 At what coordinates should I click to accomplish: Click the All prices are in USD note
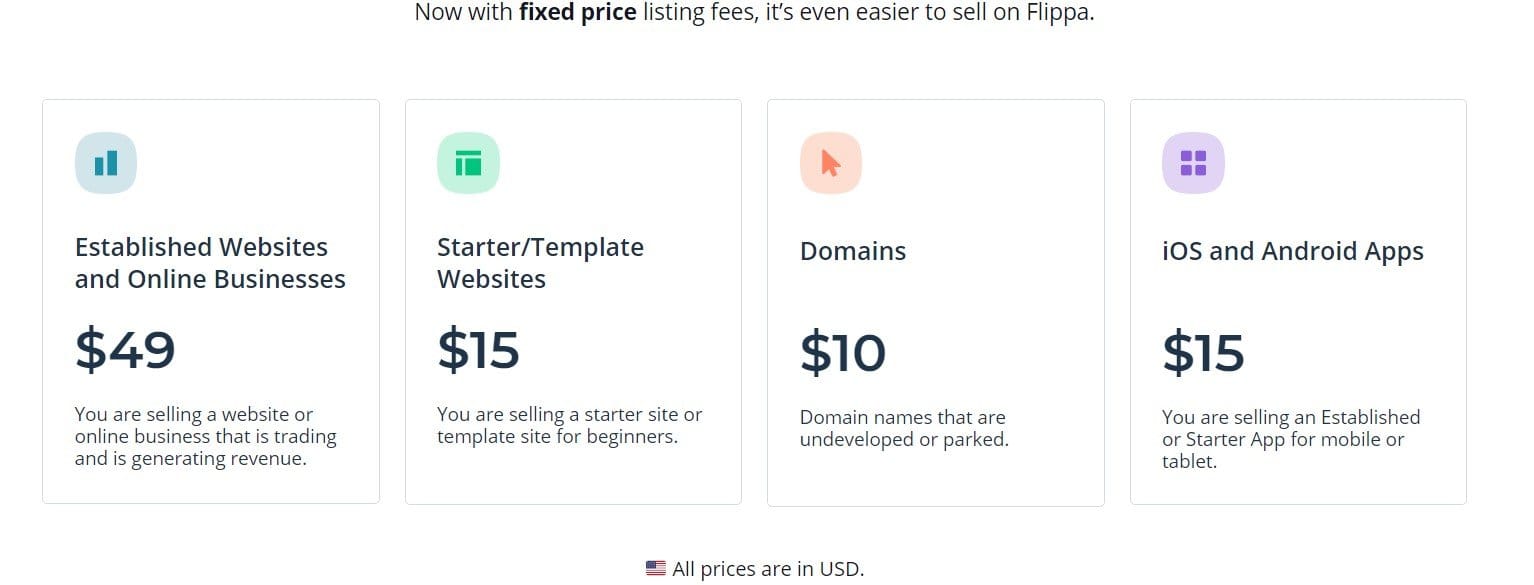click(x=768, y=569)
